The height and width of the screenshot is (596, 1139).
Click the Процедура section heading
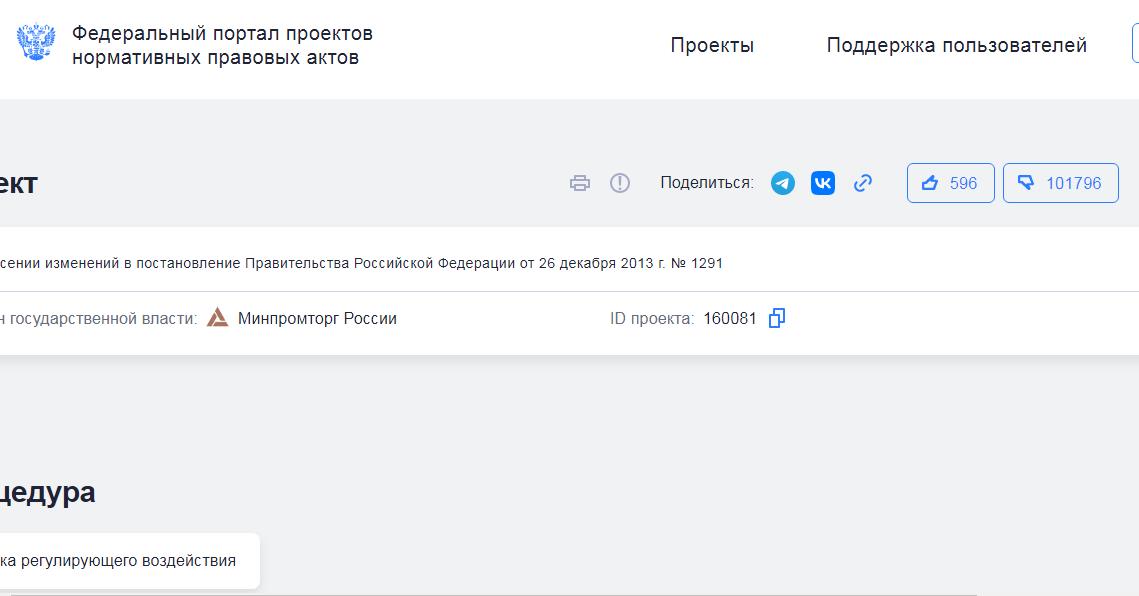[x=48, y=494]
